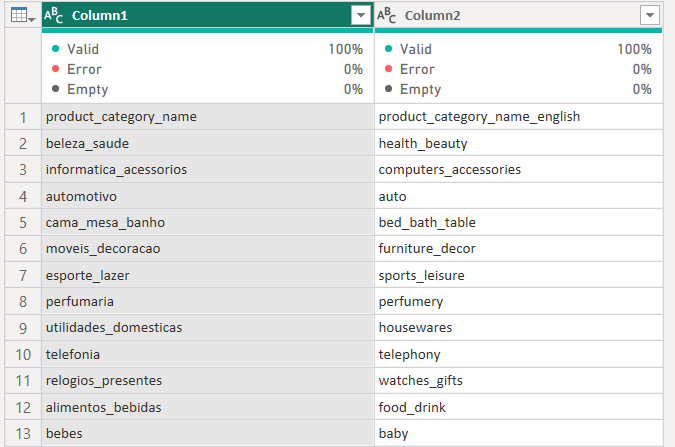
Task: Select row number 11
Action: coord(23,381)
